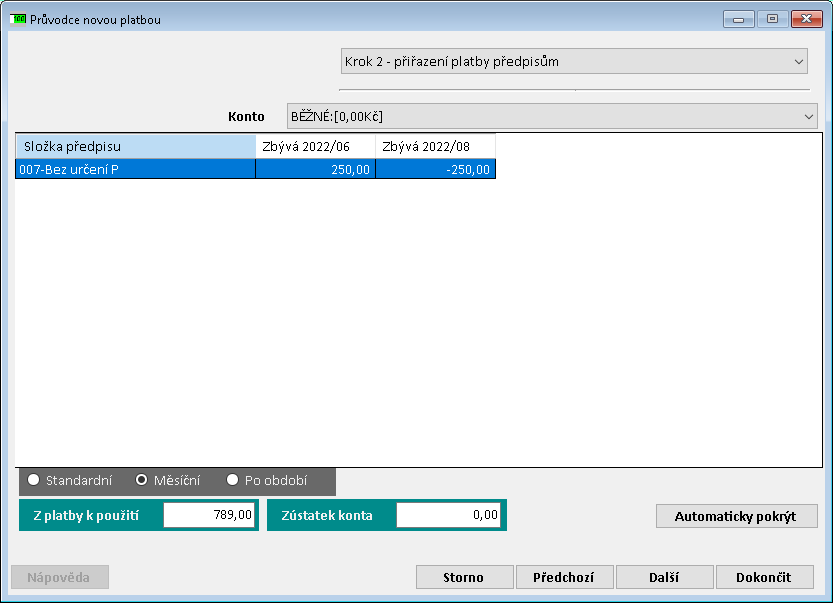Select the Měsíční radio option
The height and width of the screenshot is (603, 833).
point(142,480)
